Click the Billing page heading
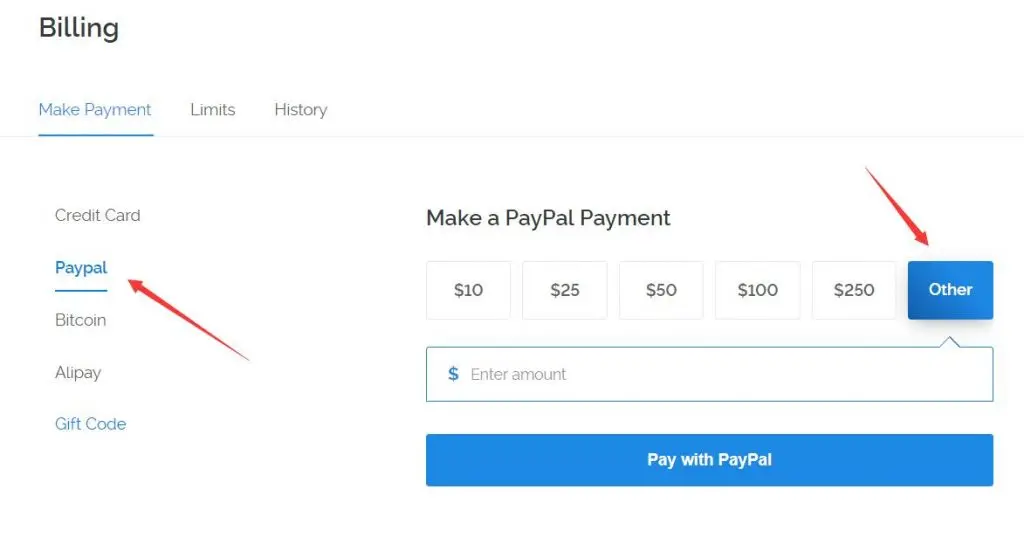Screen dimensions: 1024x544 click(x=79, y=28)
